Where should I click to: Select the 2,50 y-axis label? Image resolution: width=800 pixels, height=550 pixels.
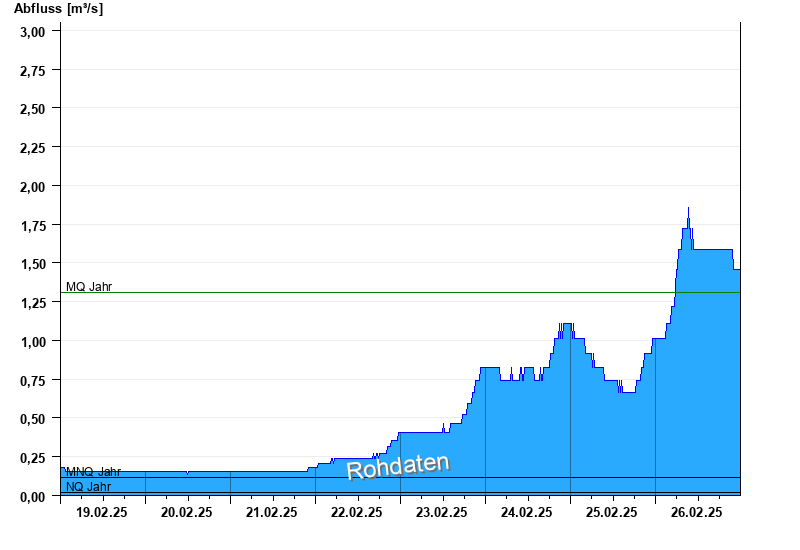[33, 109]
